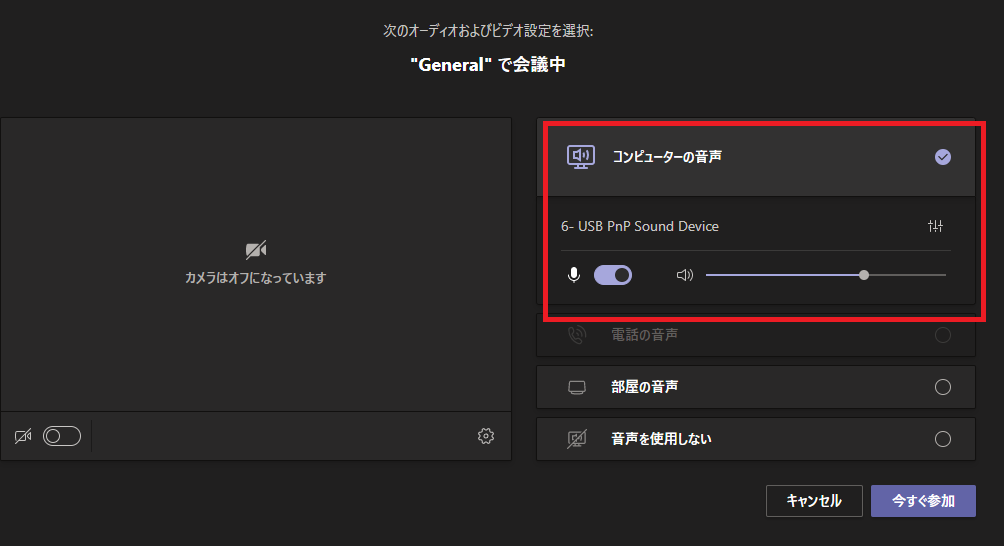
Task: Open device settings sliders icon
Action: coord(935,226)
